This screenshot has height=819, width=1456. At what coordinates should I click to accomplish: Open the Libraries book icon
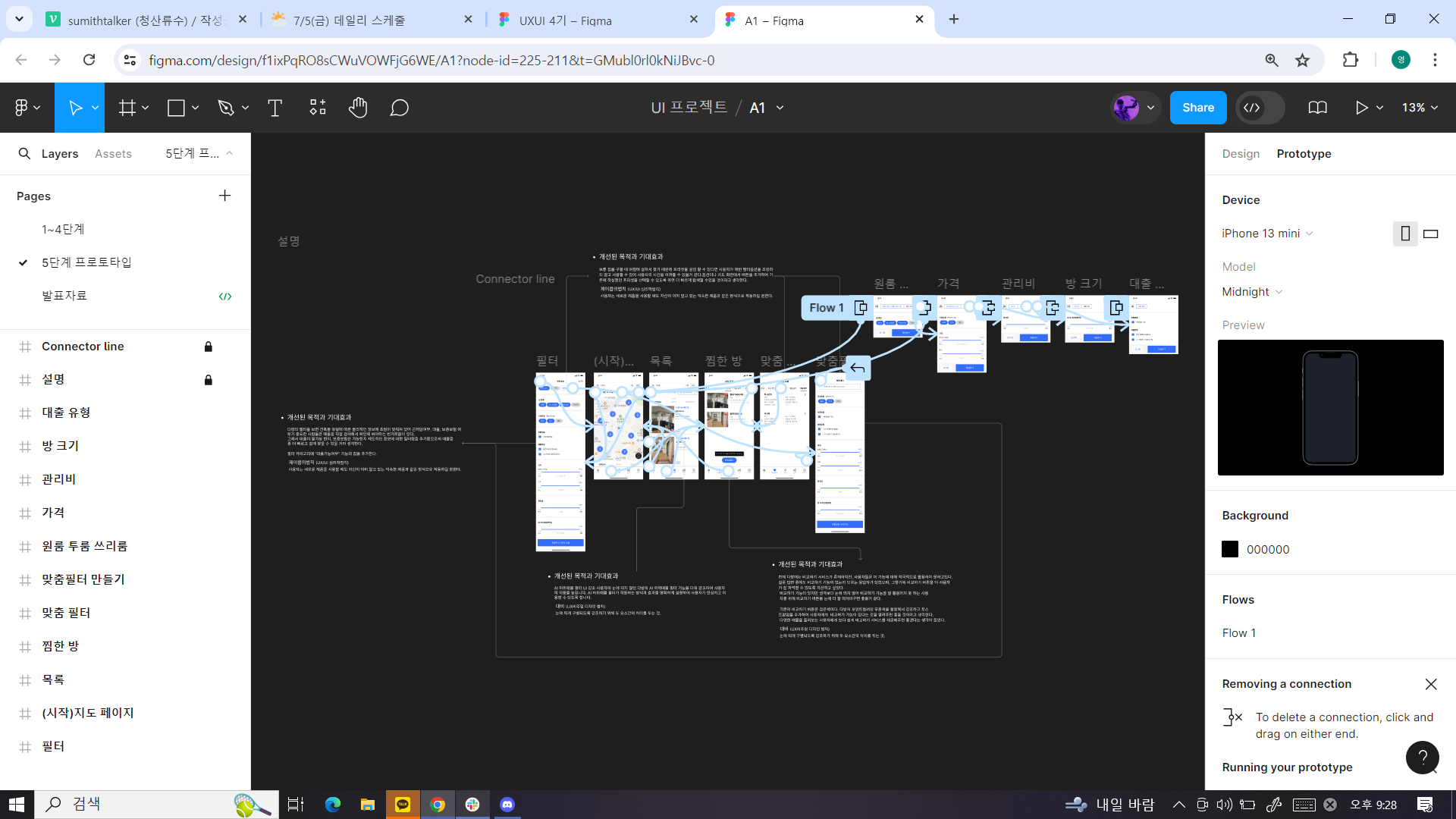point(1317,108)
